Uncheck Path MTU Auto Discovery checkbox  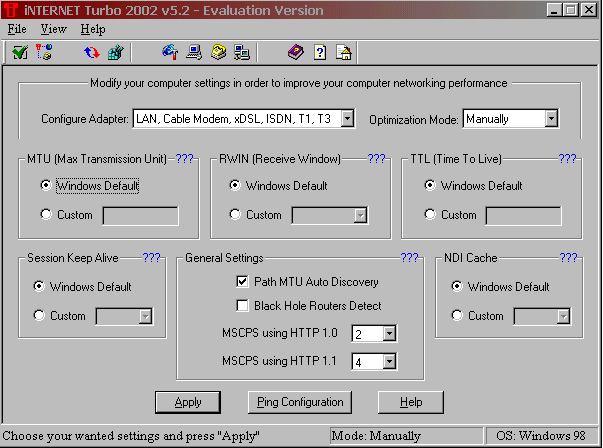(242, 281)
